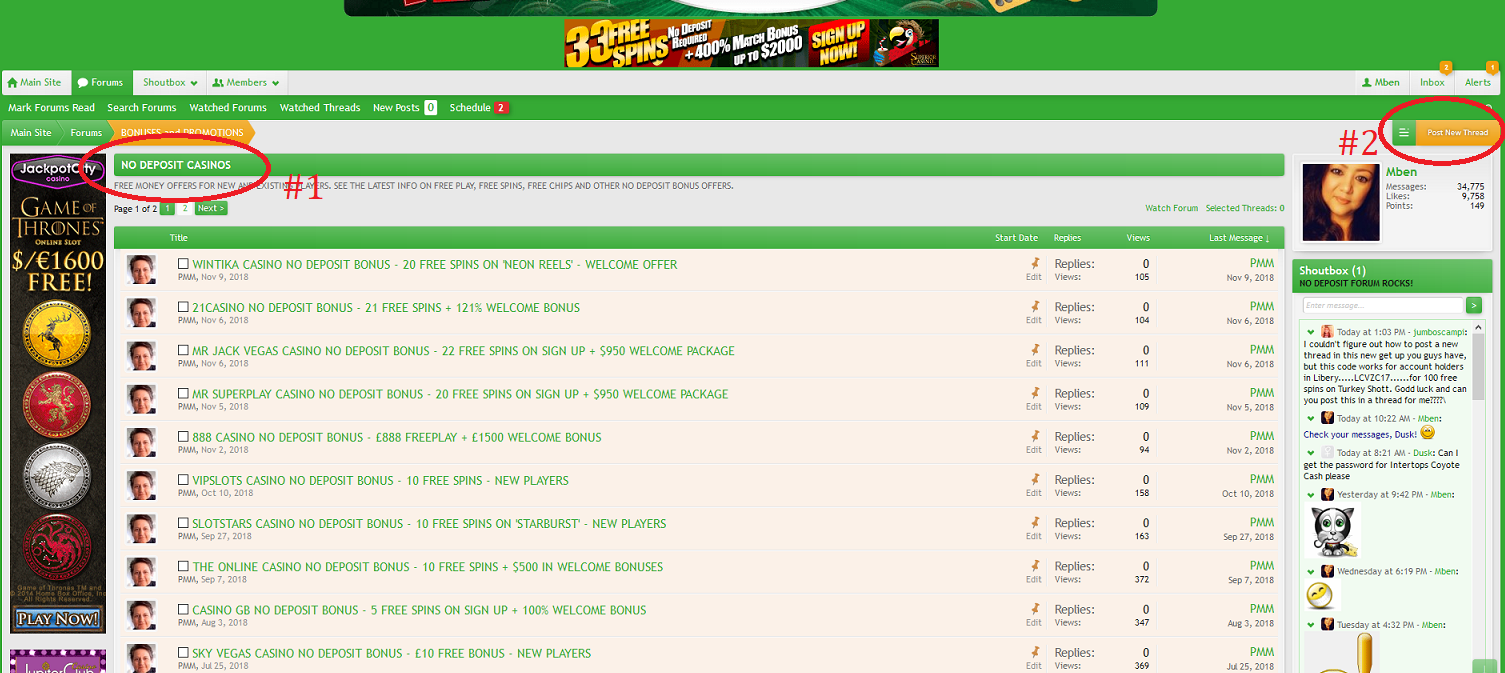Screen dimensions: 1505x673
Task: Open PMM's avatar on the 888 CASINO thread
Action: (x=141, y=442)
